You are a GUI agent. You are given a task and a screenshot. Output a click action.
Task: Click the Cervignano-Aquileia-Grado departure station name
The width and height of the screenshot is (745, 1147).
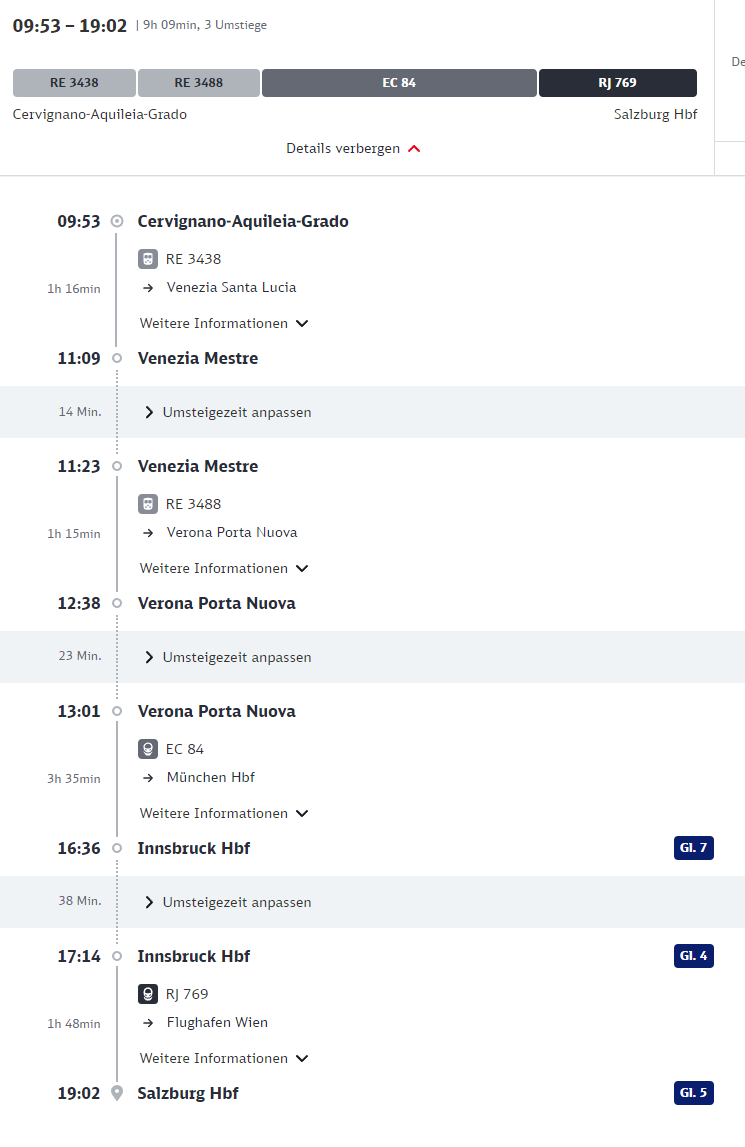click(243, 221)
